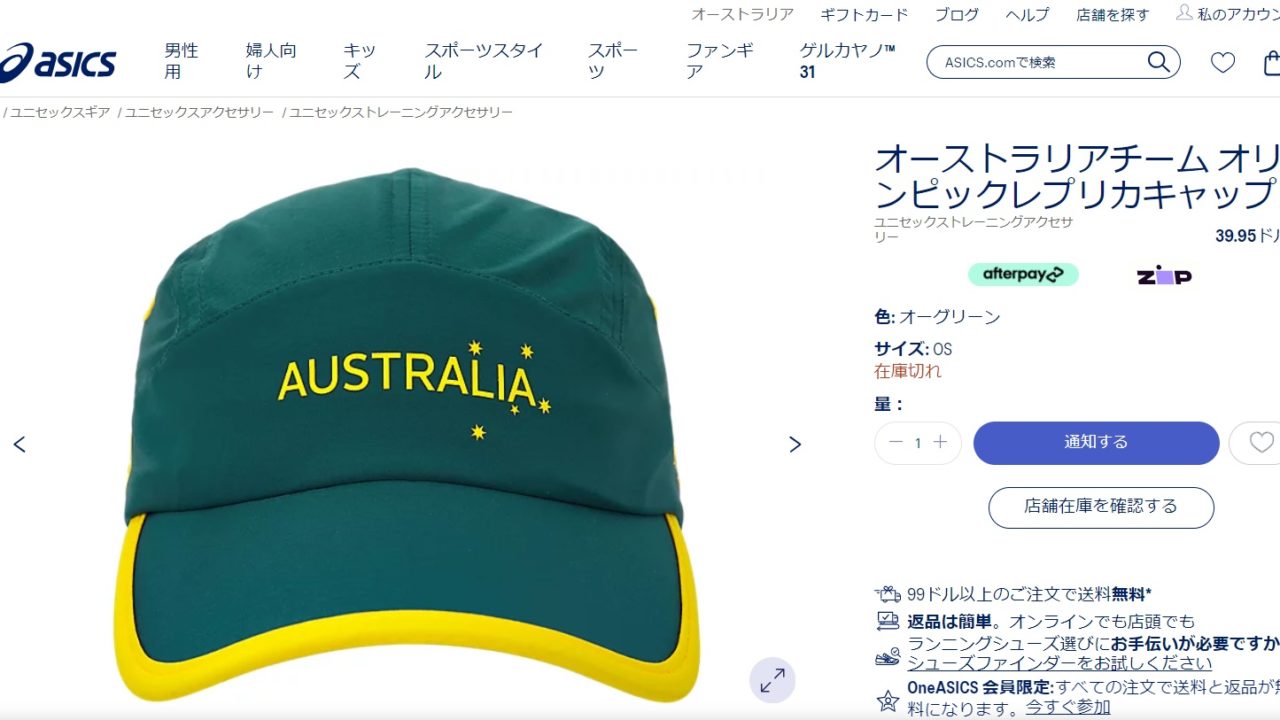Open the キッズ menu
This screenshot has width=1280, height=720.
tap(359, 61)
